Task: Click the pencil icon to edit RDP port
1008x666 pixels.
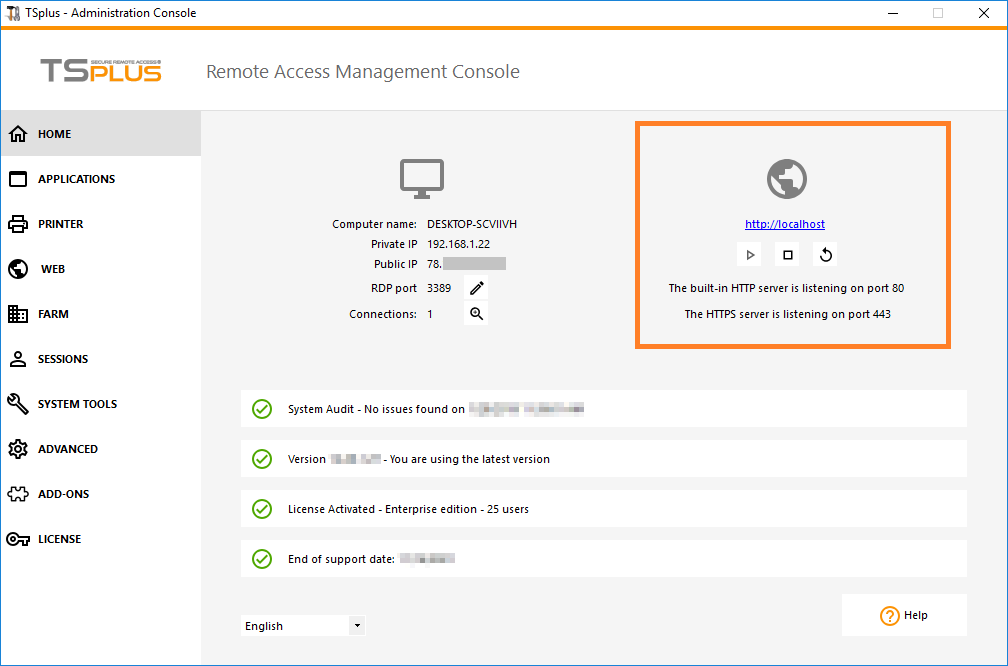Action: pos(477,288)
